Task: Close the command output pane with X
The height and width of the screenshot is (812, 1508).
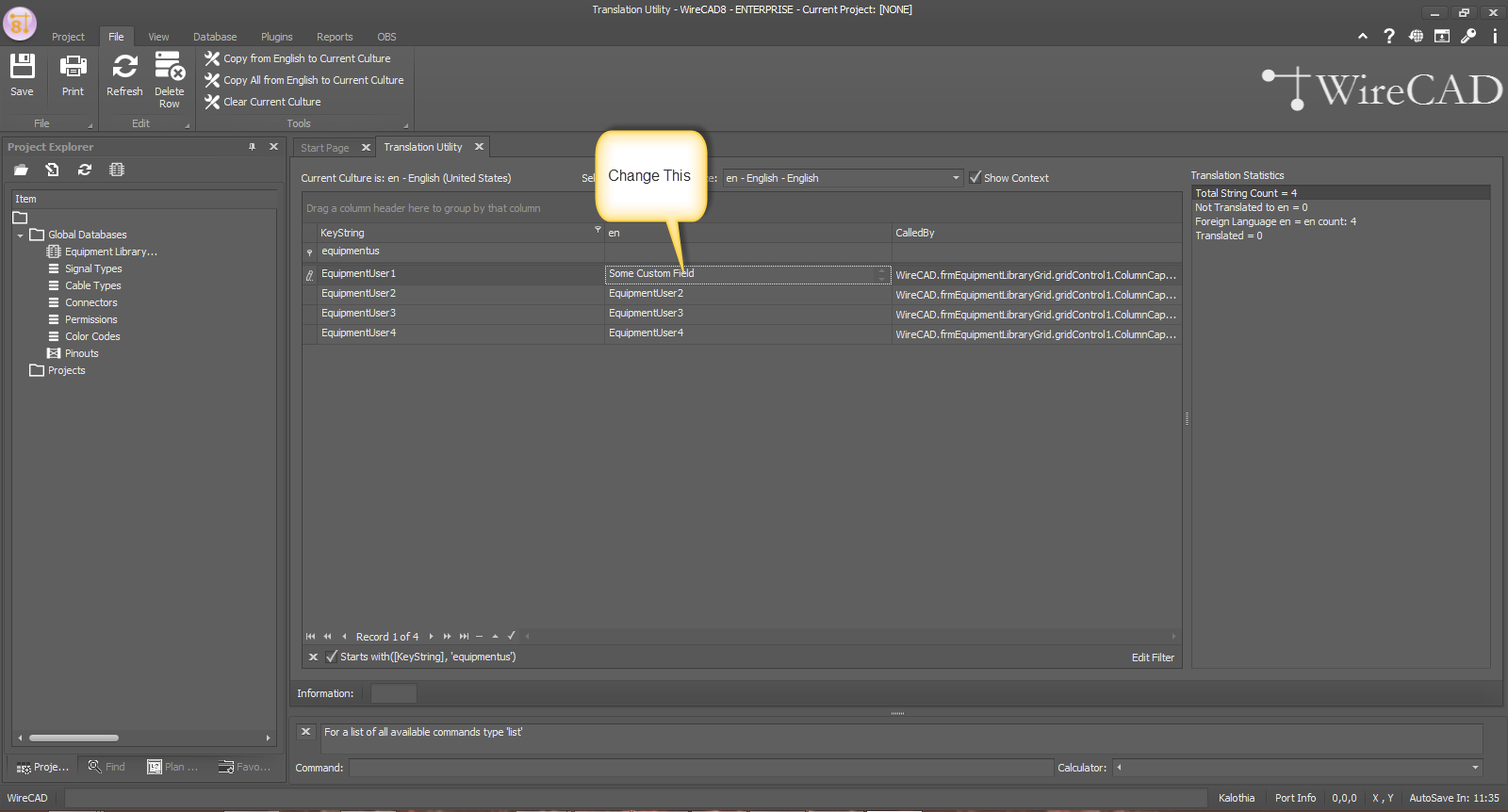Action: coord(305,732)
